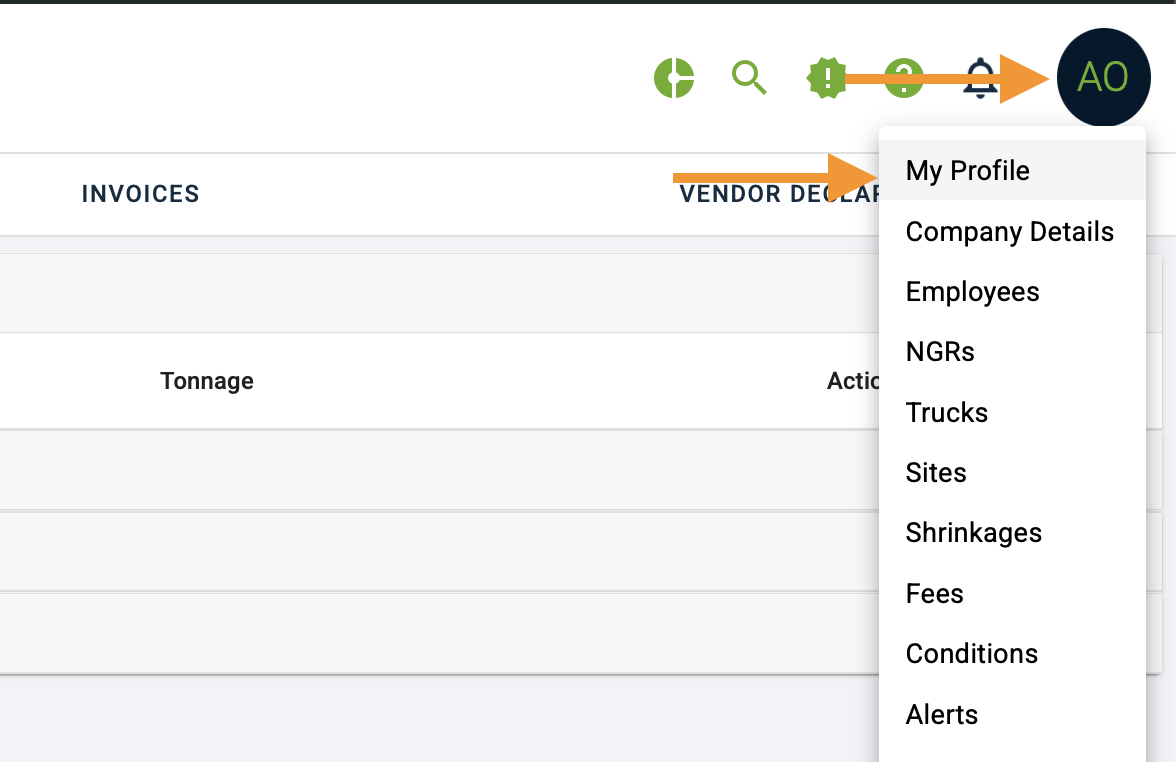Click the AO user avatar
Image resolution: width=1176 pixels, height=762 pixels.
(x=1103, y=77)
